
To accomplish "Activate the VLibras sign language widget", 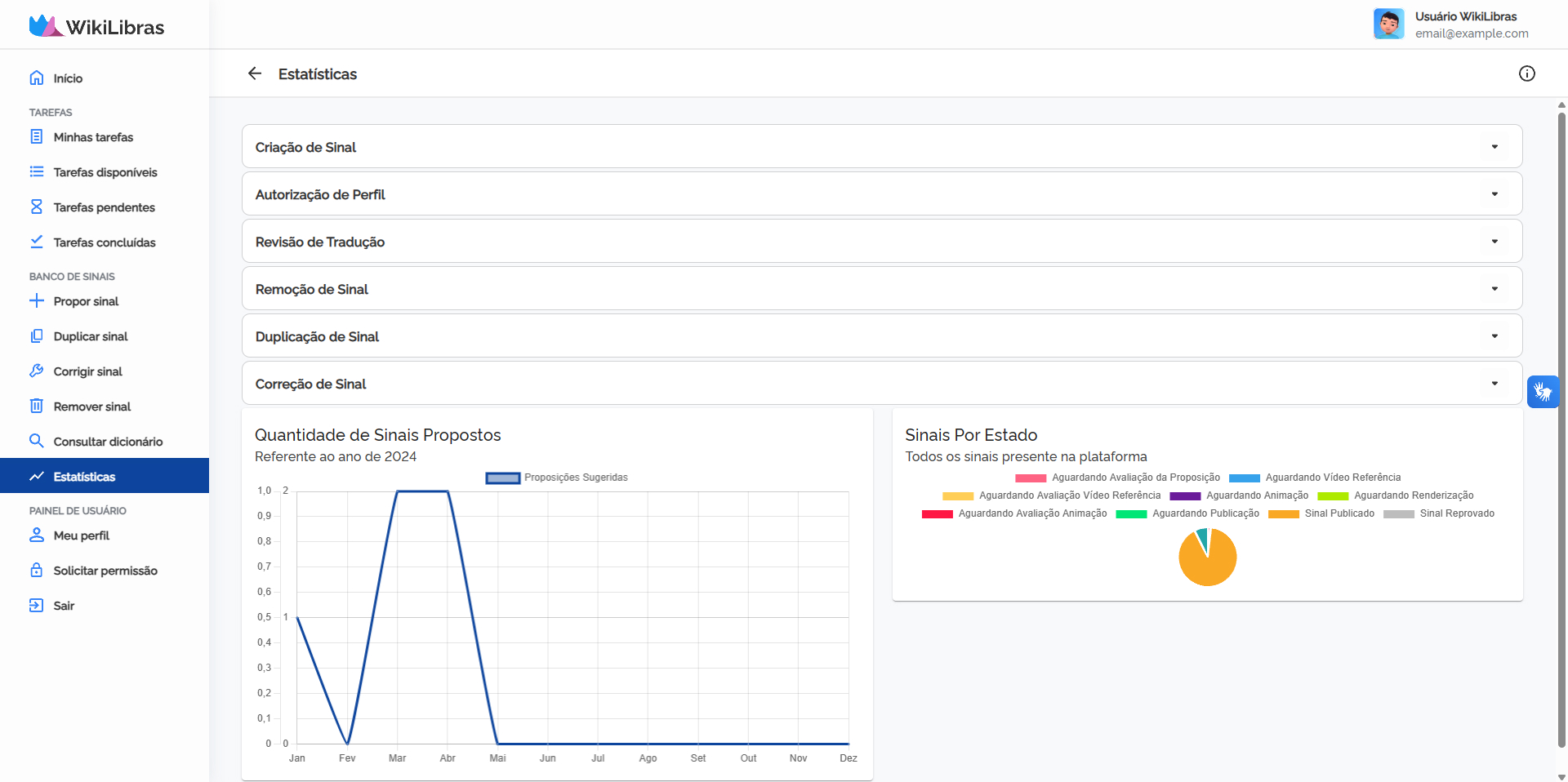I will tap(1543, 392).
